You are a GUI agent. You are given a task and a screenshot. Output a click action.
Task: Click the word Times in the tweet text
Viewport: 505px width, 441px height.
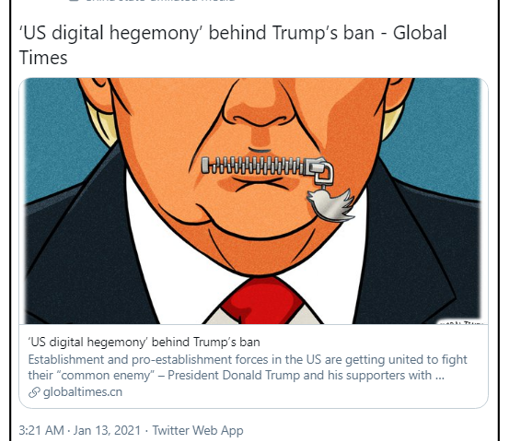click(43, 58)
